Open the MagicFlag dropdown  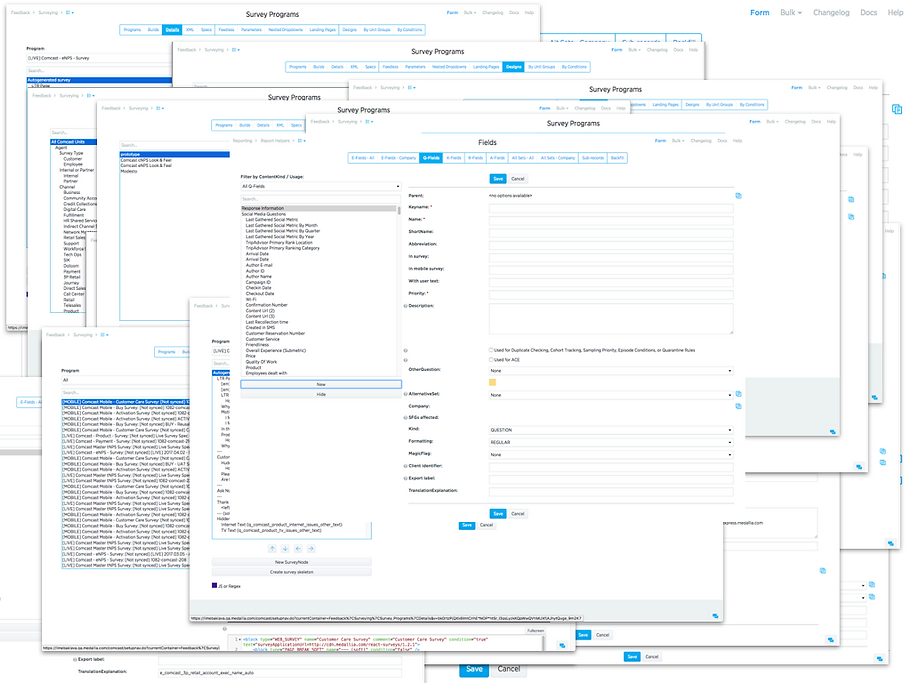point(611,454)
